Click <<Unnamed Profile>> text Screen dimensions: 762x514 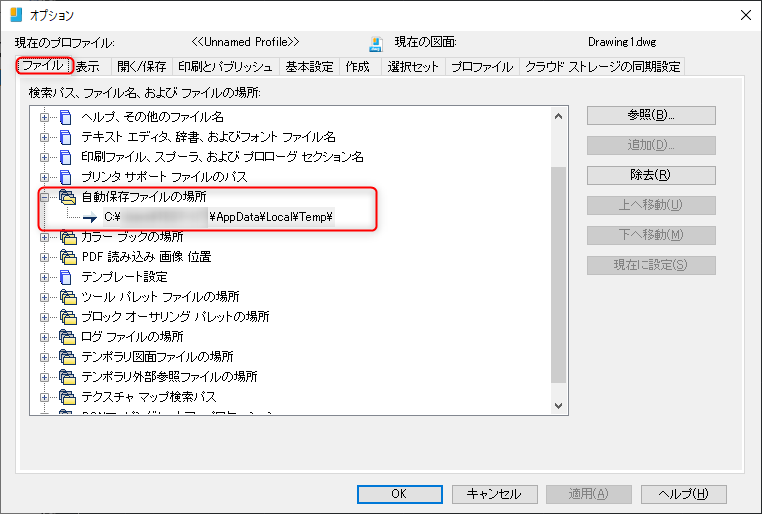click(245, 42)
